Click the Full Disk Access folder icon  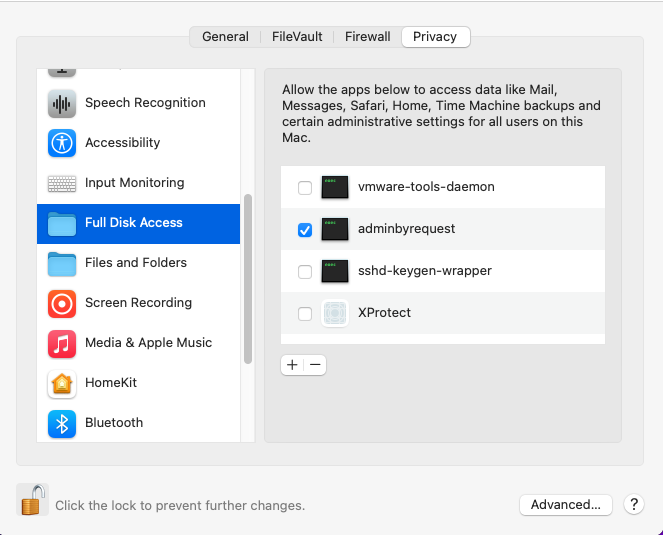click(62, 223)
